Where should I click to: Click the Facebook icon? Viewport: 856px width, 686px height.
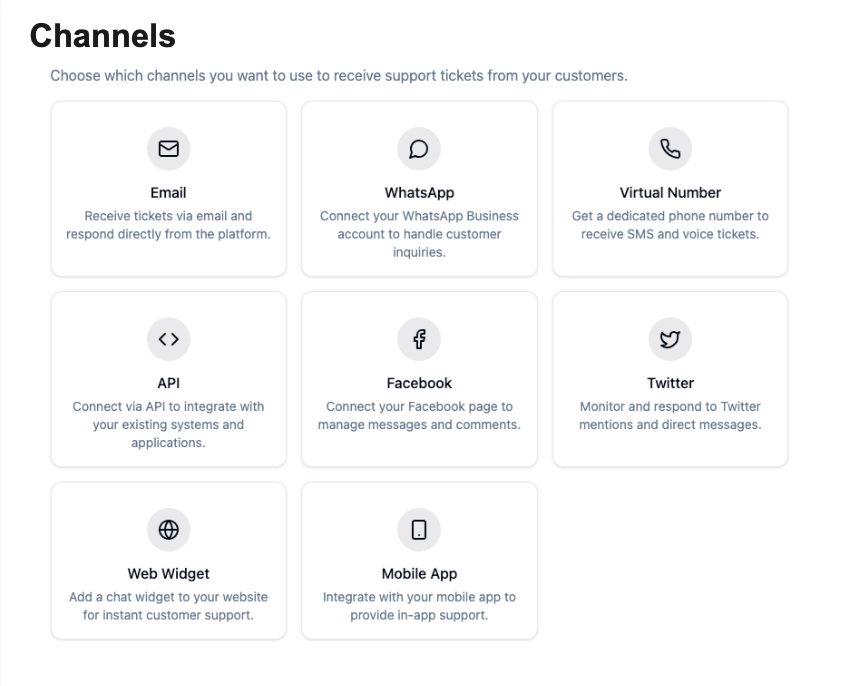pos(419,339)
